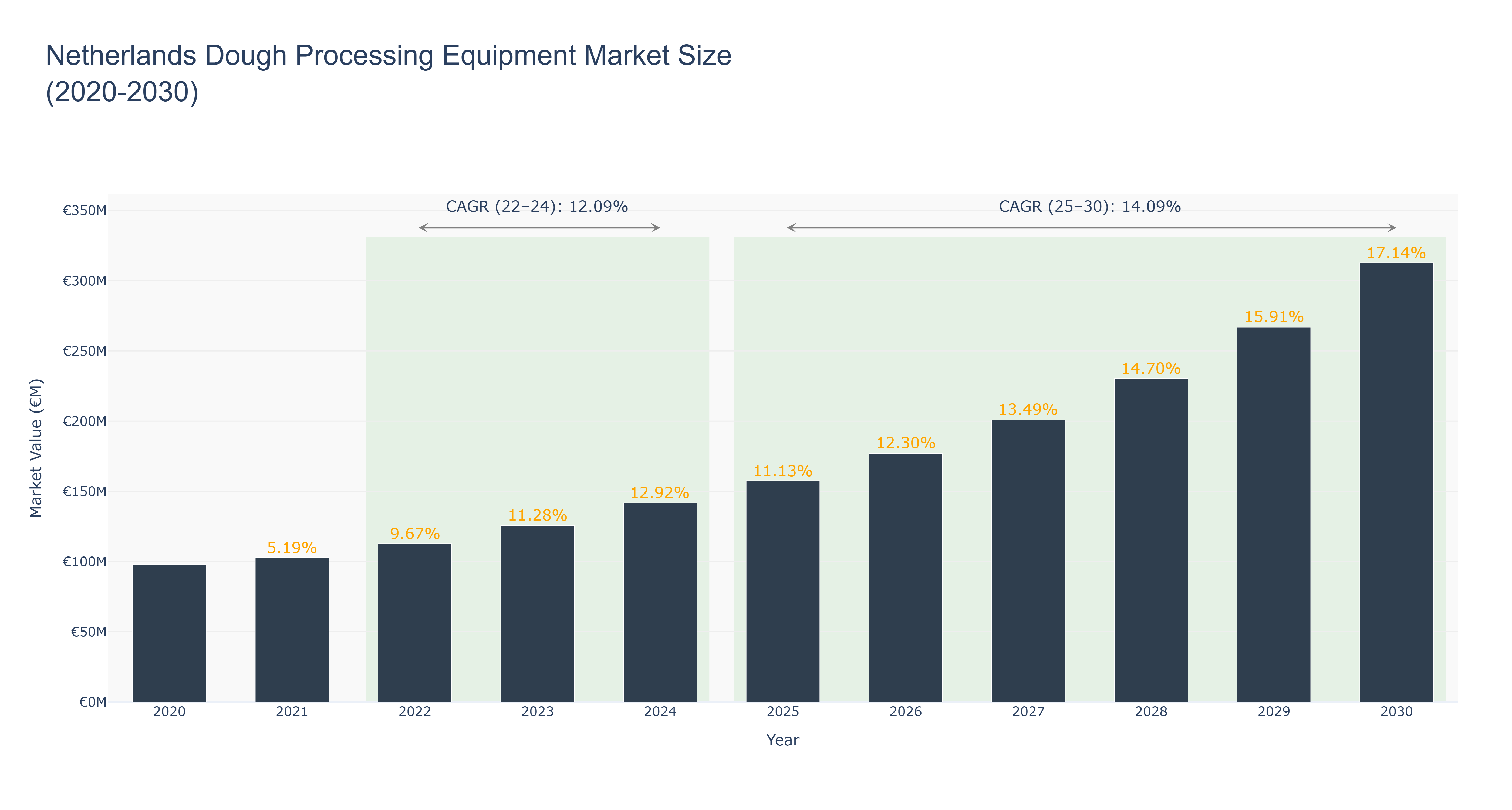Screen dimensions: 1512x810
Task: Select the 2029 bar
Action: [x=1274, y=515]
